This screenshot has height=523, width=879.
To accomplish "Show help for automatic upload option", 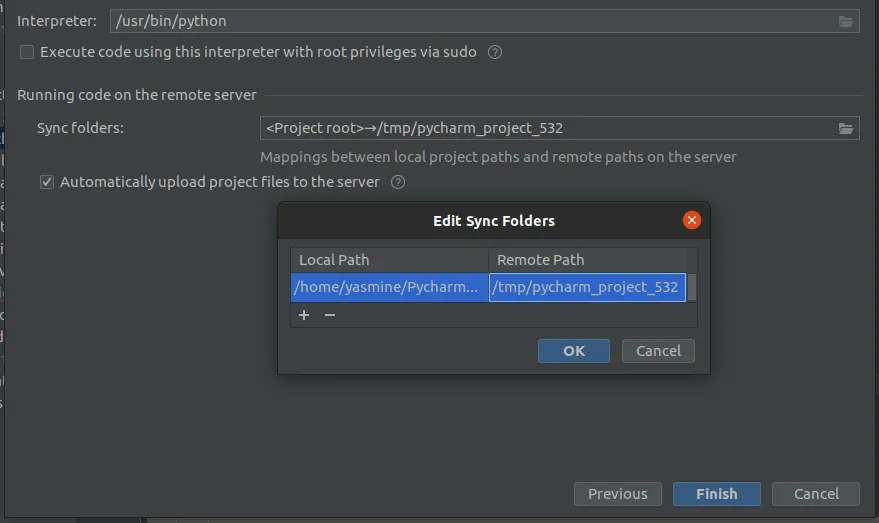I will coord(397,182).
